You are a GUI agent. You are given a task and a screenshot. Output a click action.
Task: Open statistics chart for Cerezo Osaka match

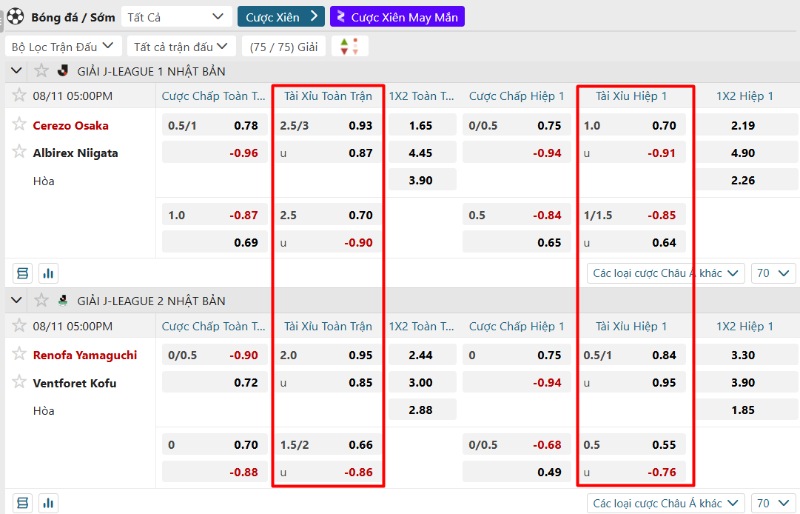tap(47, 273)
